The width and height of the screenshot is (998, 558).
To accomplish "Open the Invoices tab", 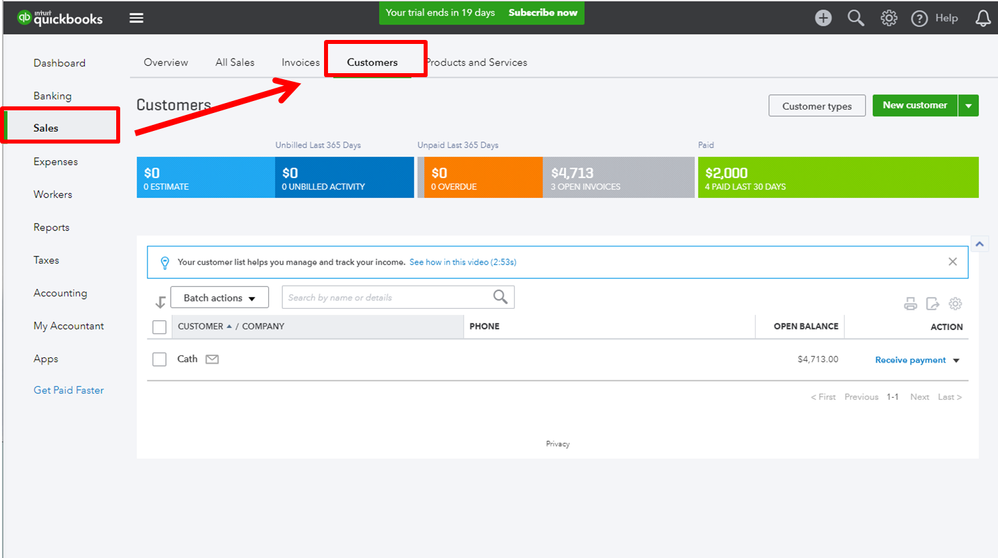I will [x=300, y=62].
